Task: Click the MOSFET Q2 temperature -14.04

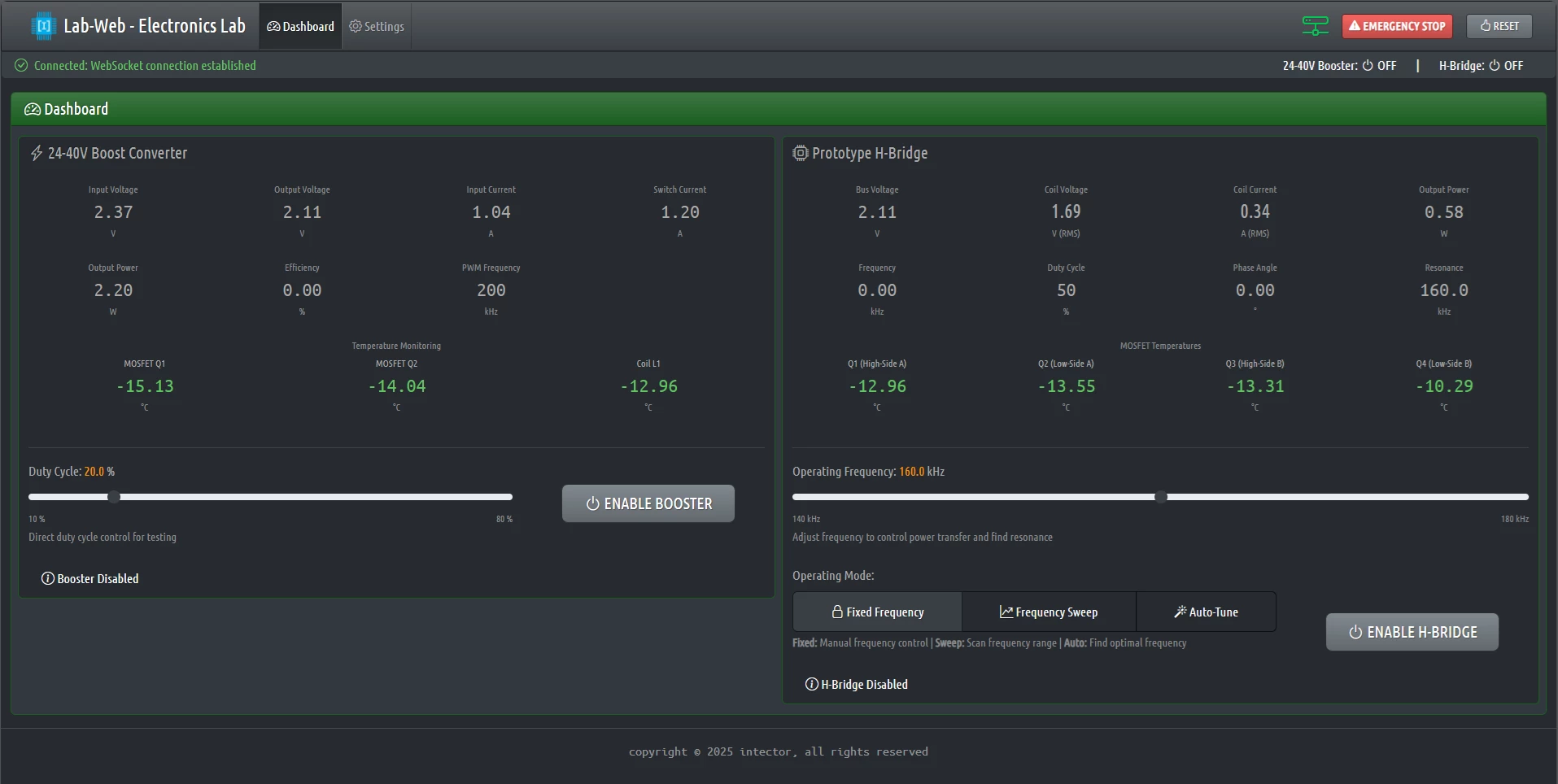Action: point(397,386)
